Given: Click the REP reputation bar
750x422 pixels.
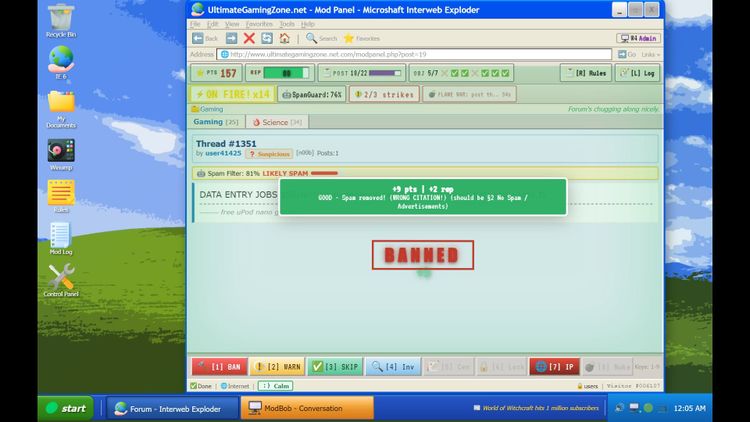Looking at the screenshot, I should [280, 73].
